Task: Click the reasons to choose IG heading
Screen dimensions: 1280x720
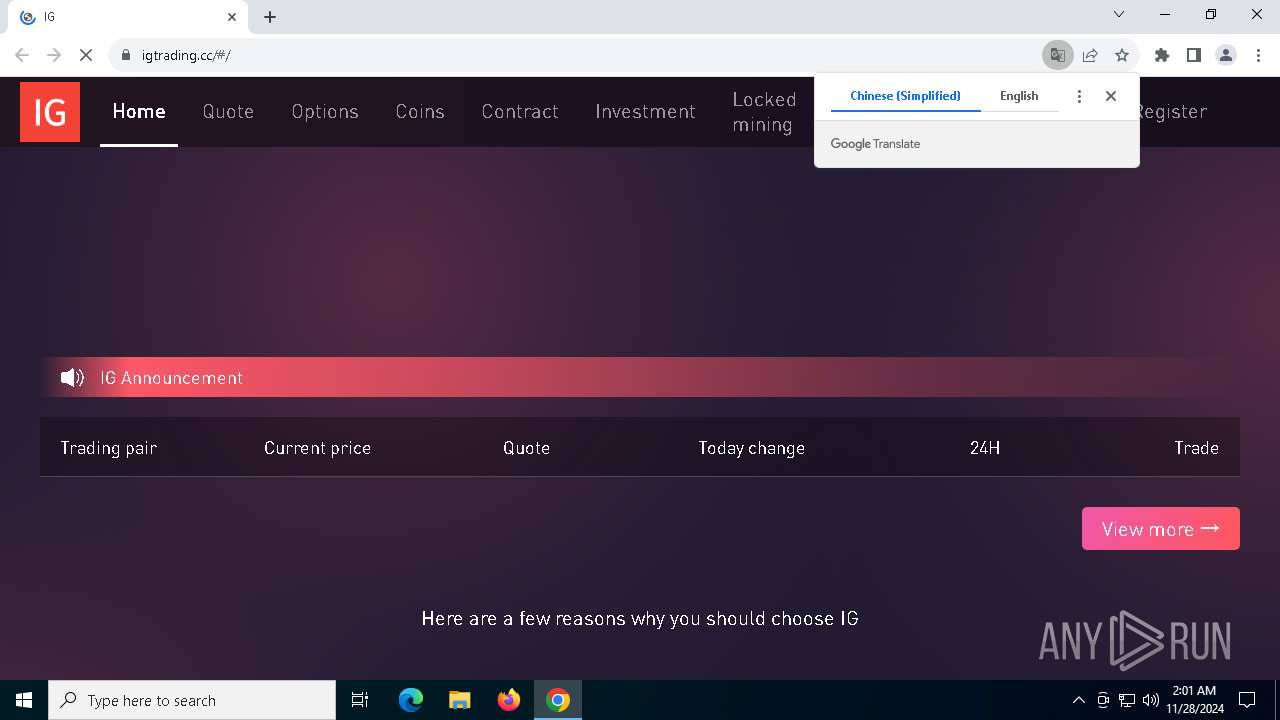Action: (640, 619)
